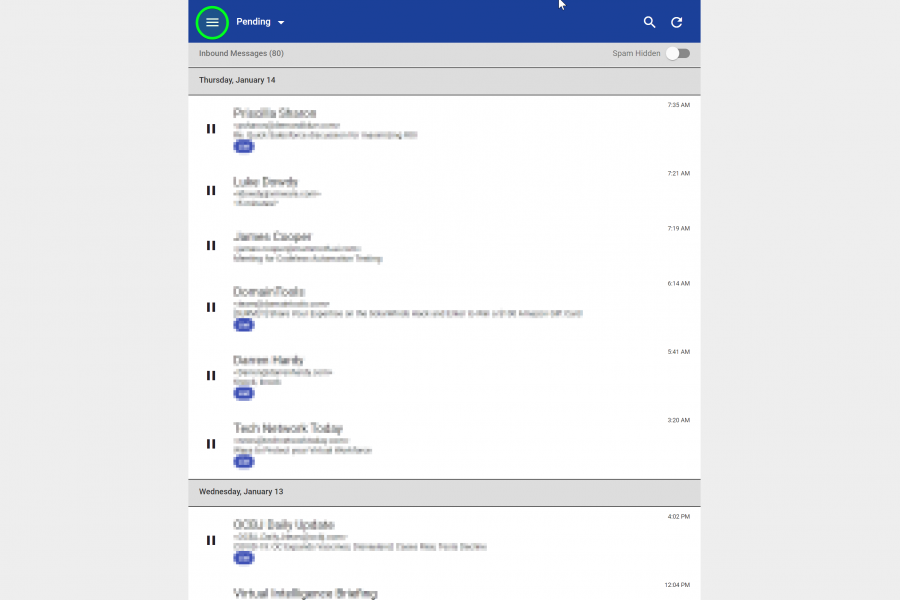This screenshot has height=600, width=900.
Task: Open the Pending view dropdown
Action: click(260, 22)
